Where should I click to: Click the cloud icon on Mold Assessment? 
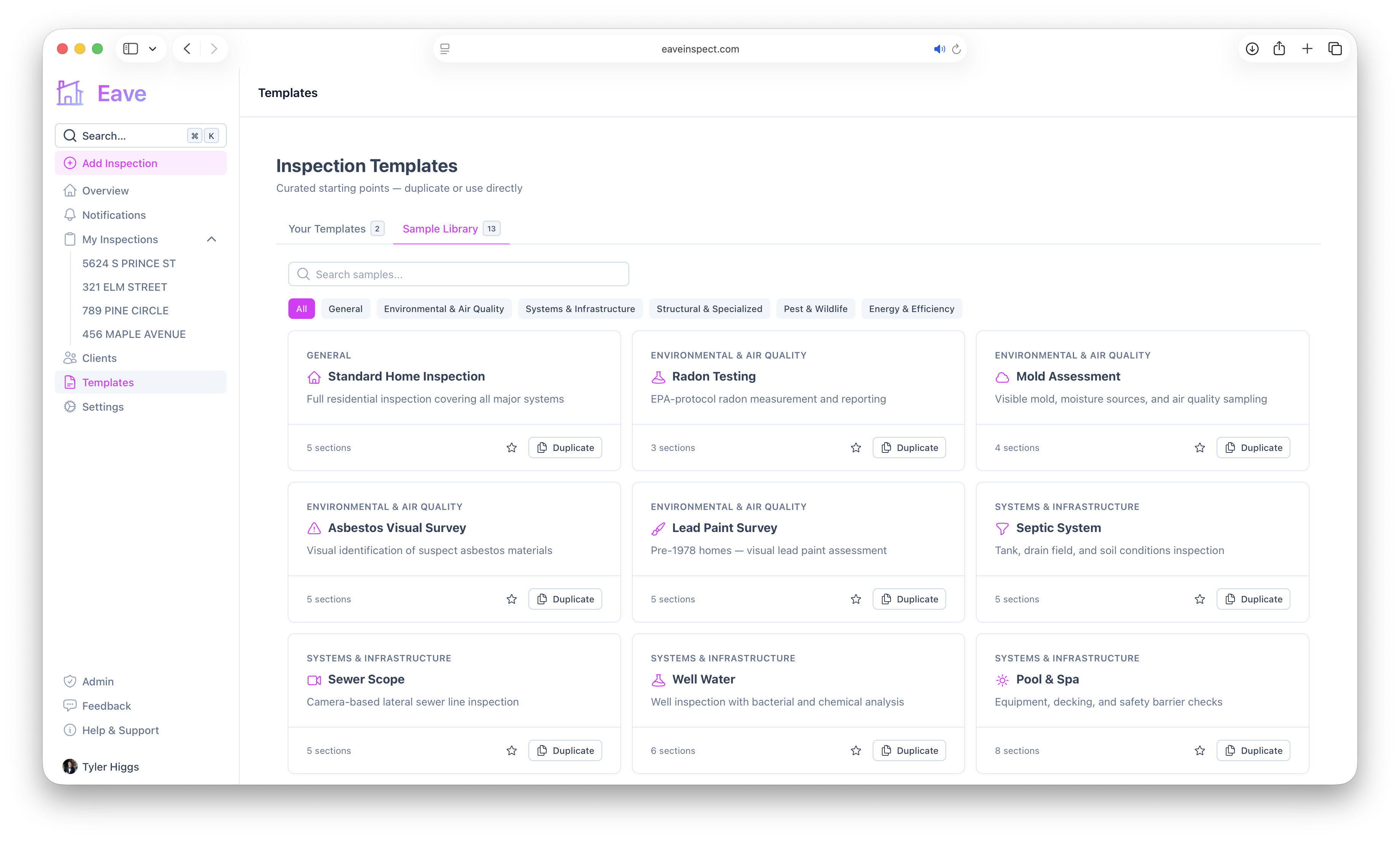click(1002, 377)
